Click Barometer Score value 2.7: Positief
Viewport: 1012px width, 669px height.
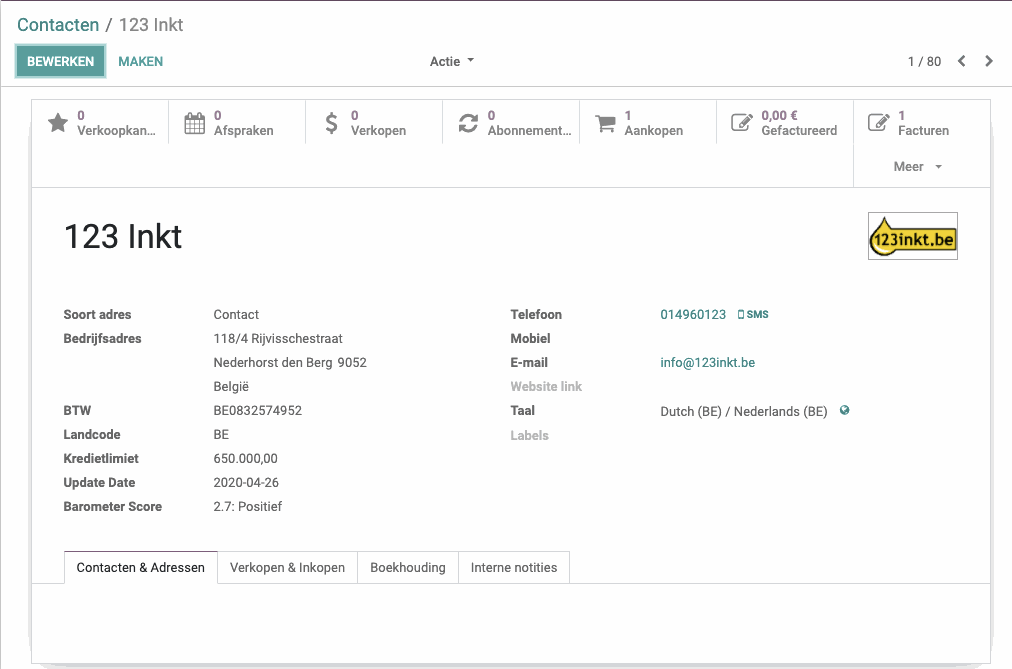tap(248, 506)
